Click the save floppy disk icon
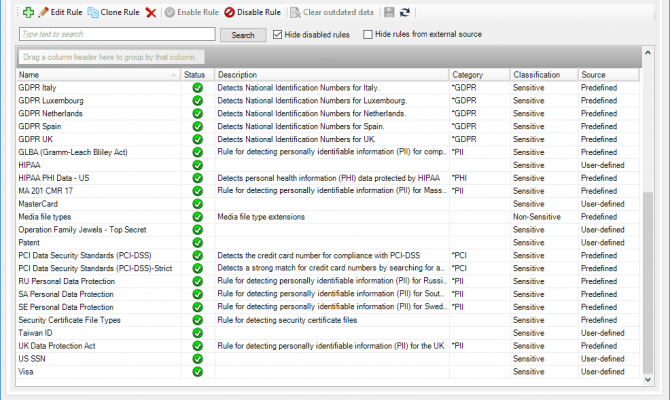The width and height of the screenshot is (670, 400). click(x=389, y=12)
